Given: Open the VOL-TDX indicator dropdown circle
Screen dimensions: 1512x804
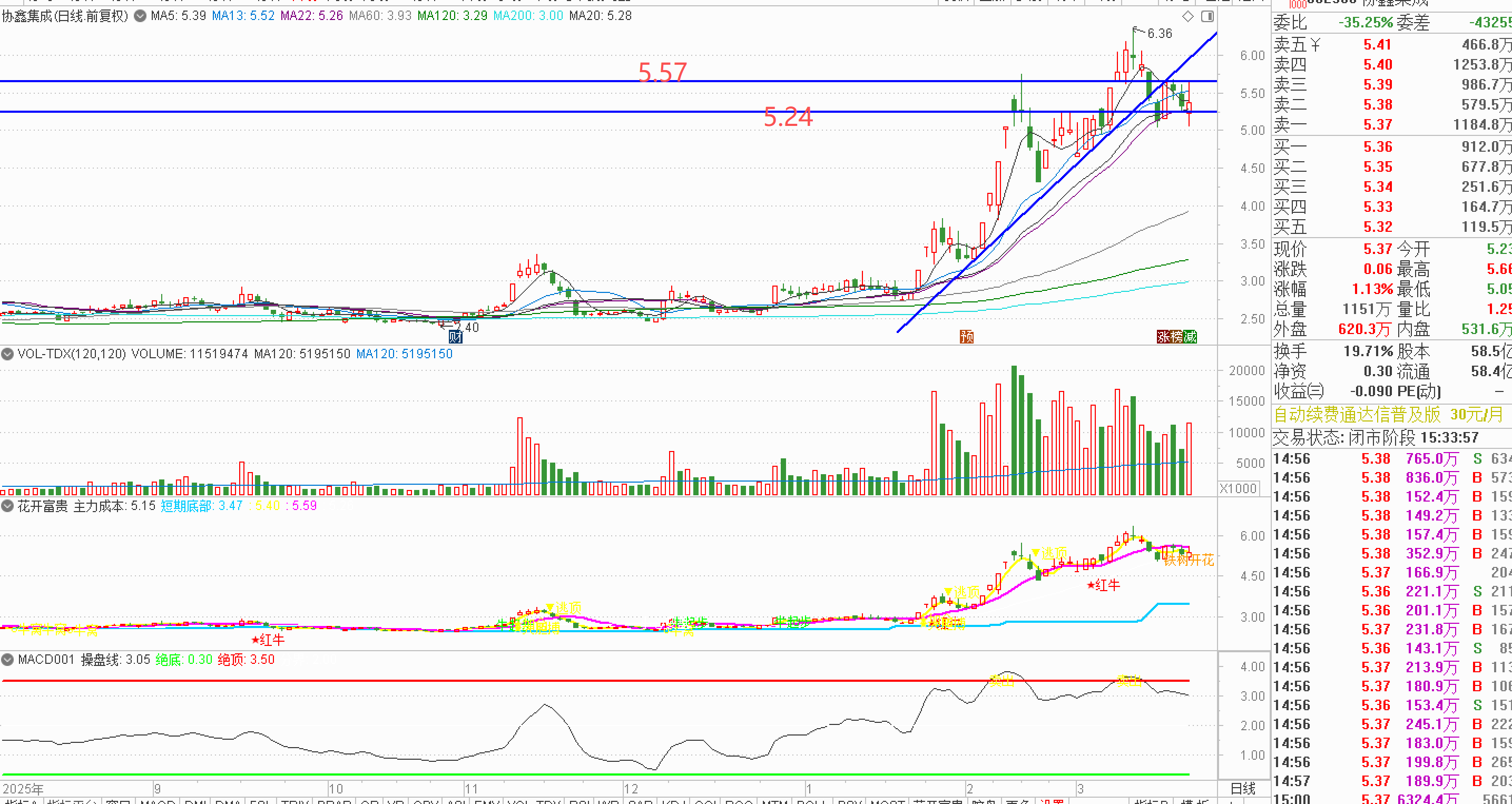Looking at the screenshot, I should [x=7, y=354].
